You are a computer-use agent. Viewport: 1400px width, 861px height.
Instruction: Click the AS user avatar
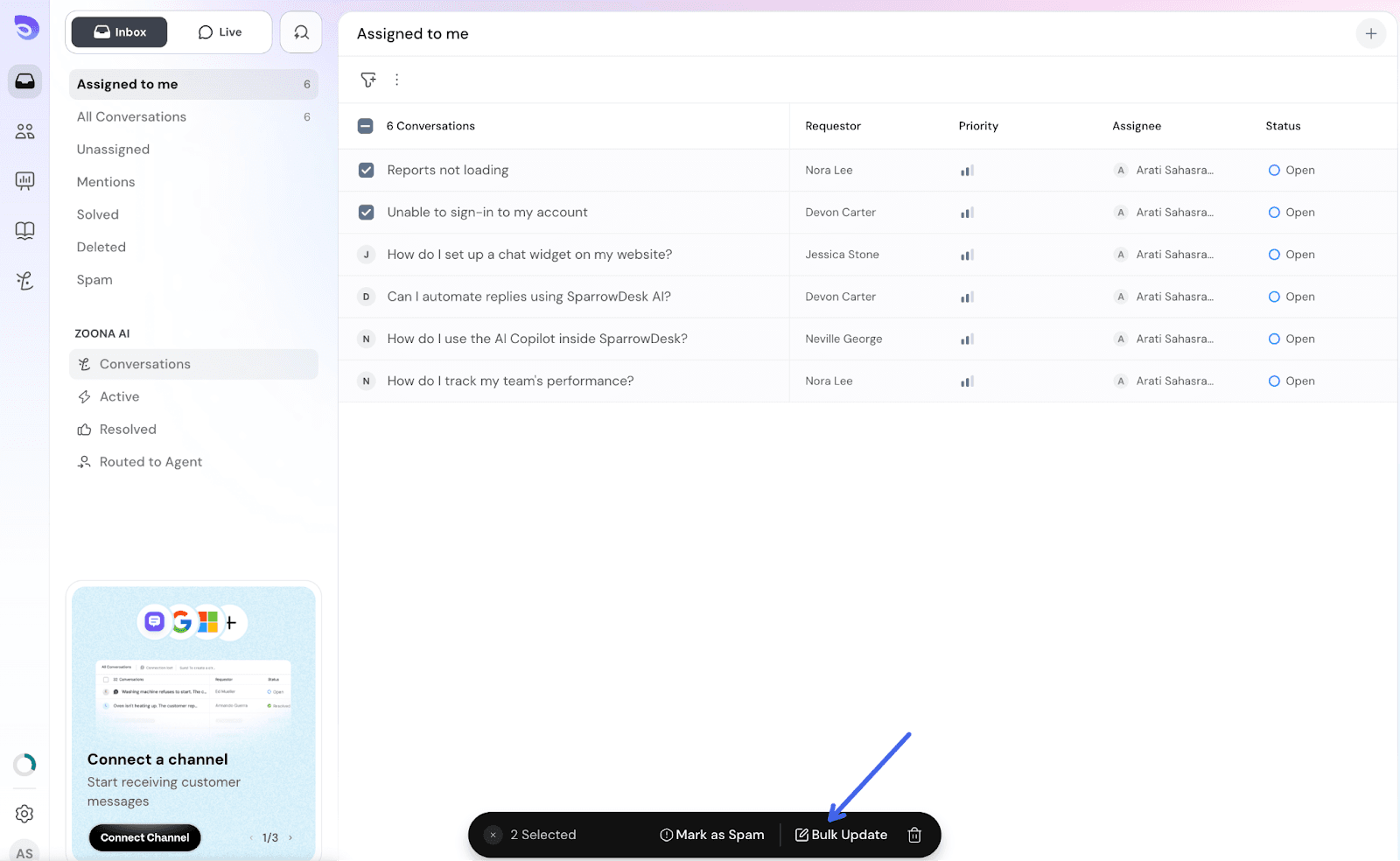(x=24, y=852)
